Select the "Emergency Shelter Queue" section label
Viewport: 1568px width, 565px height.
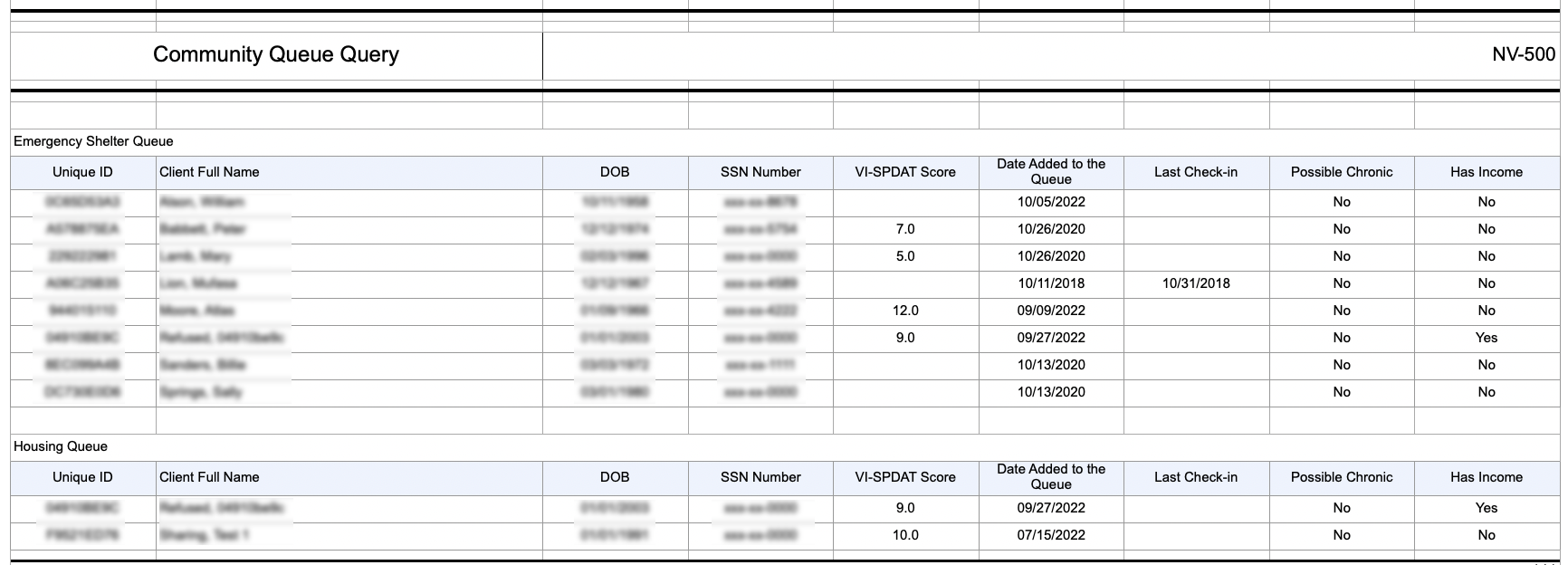93,141
